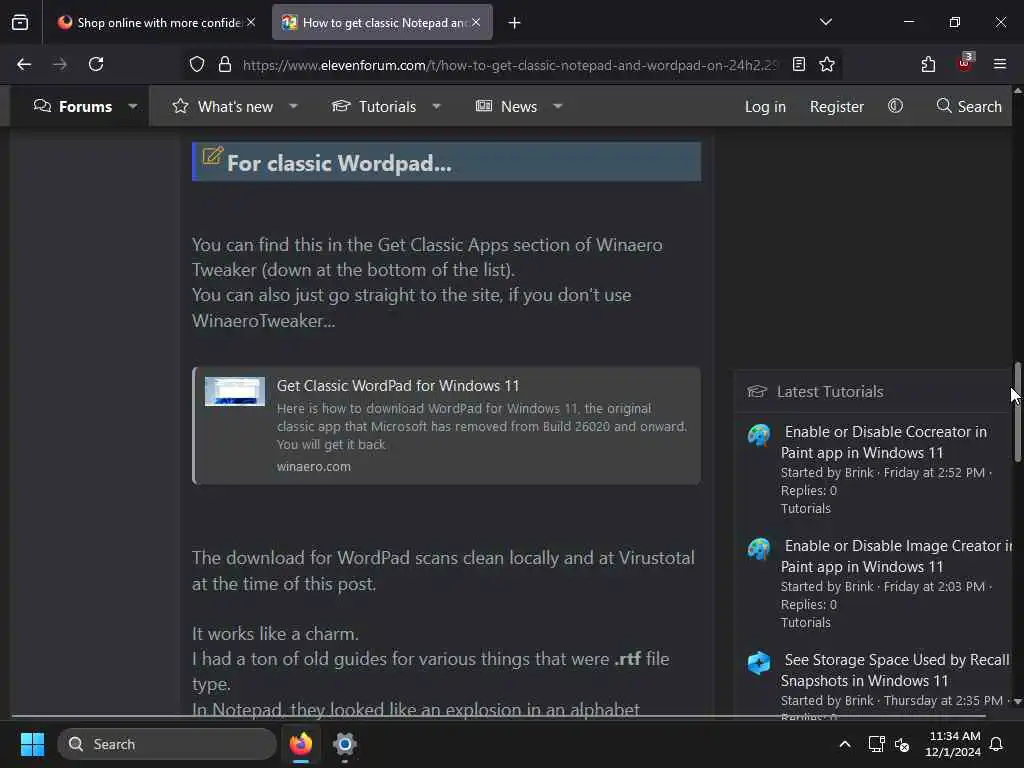The image size is (1024, 768).
Task: Close the 'Shop online' tab
Action: [251, 22]
